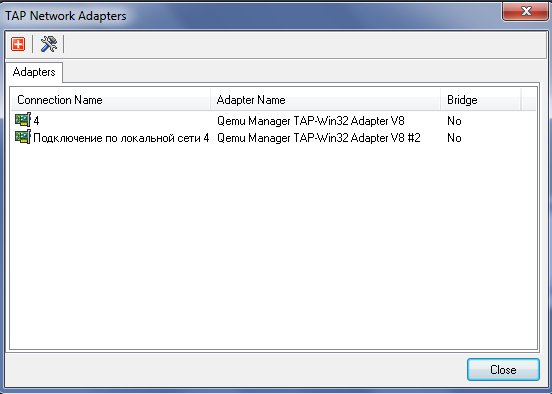Sort by Adapter Name column header
This screenshot has width=552, height=394.
coord(326,100)
